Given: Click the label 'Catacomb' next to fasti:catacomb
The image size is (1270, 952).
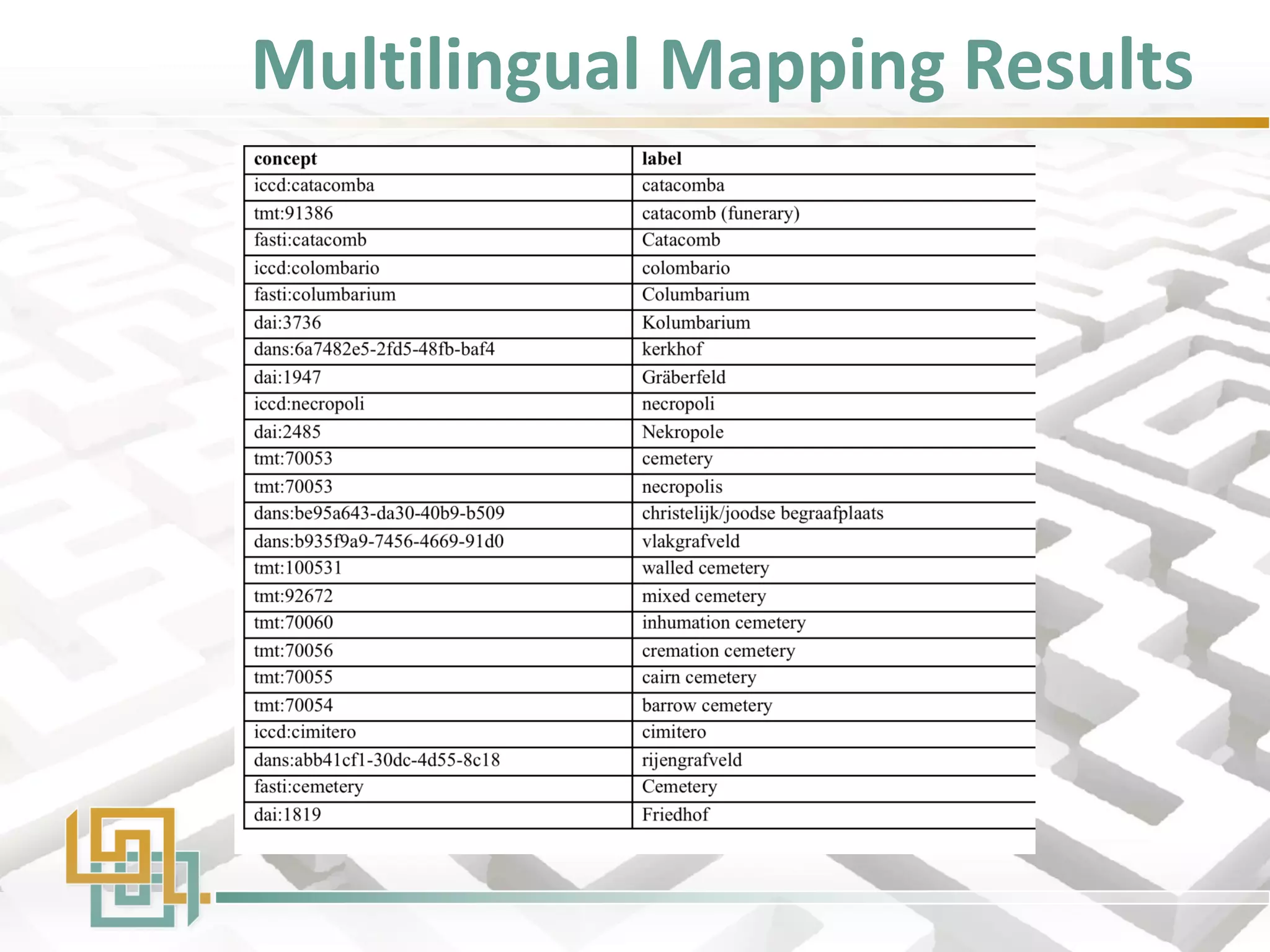Looking at the screenshot, I should (x=681, y=240).
